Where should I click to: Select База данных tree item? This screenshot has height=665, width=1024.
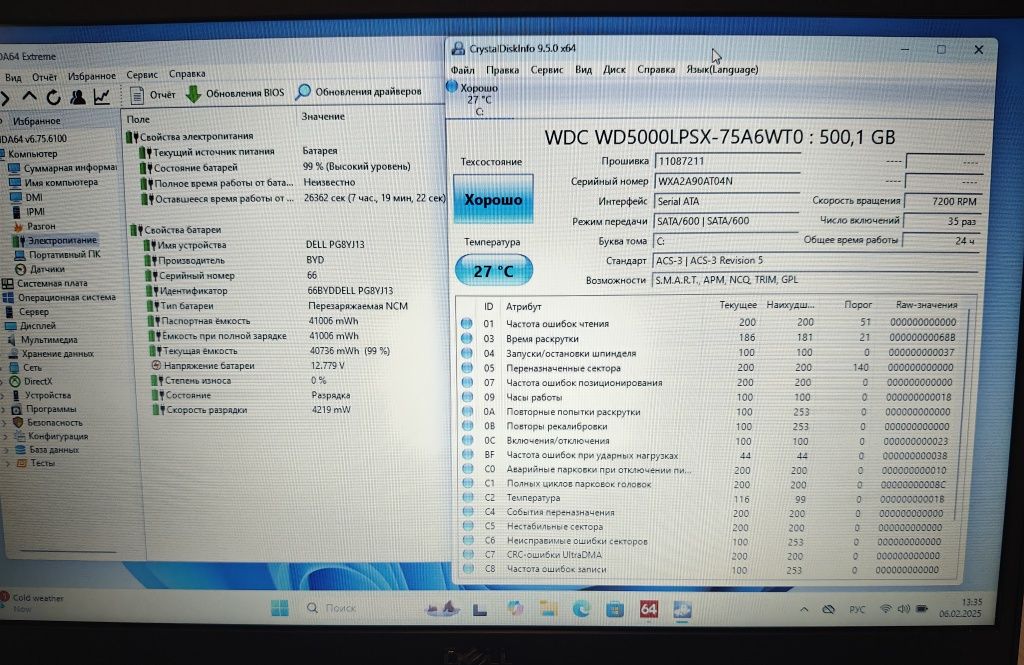[x=47, y=450]
